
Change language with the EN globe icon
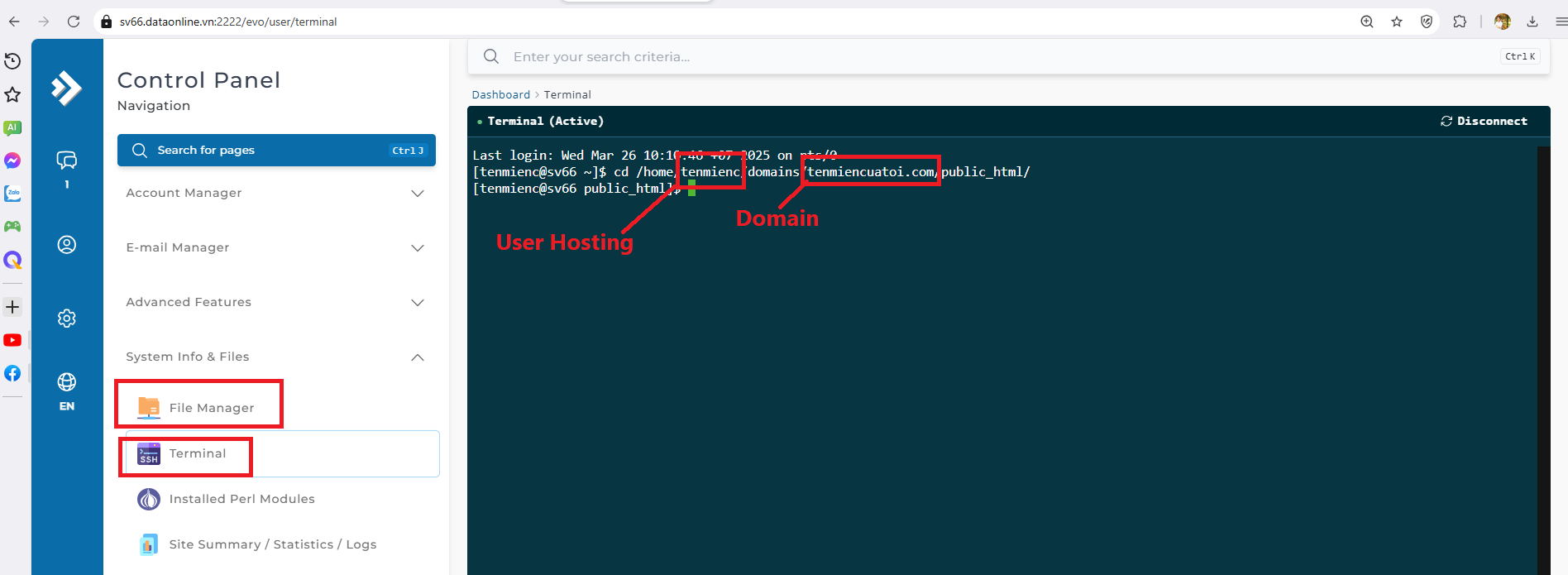click(x=67, y=391)
